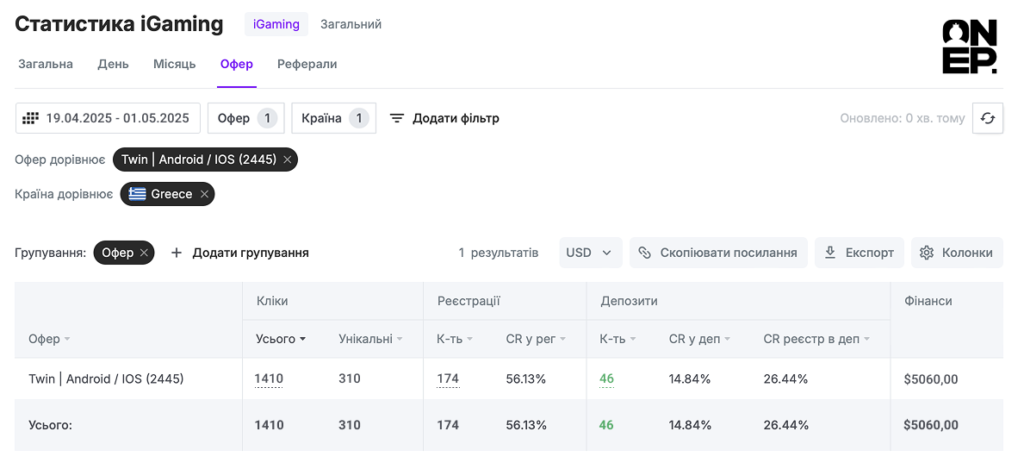Open the Офер filter button

[246, 118]
